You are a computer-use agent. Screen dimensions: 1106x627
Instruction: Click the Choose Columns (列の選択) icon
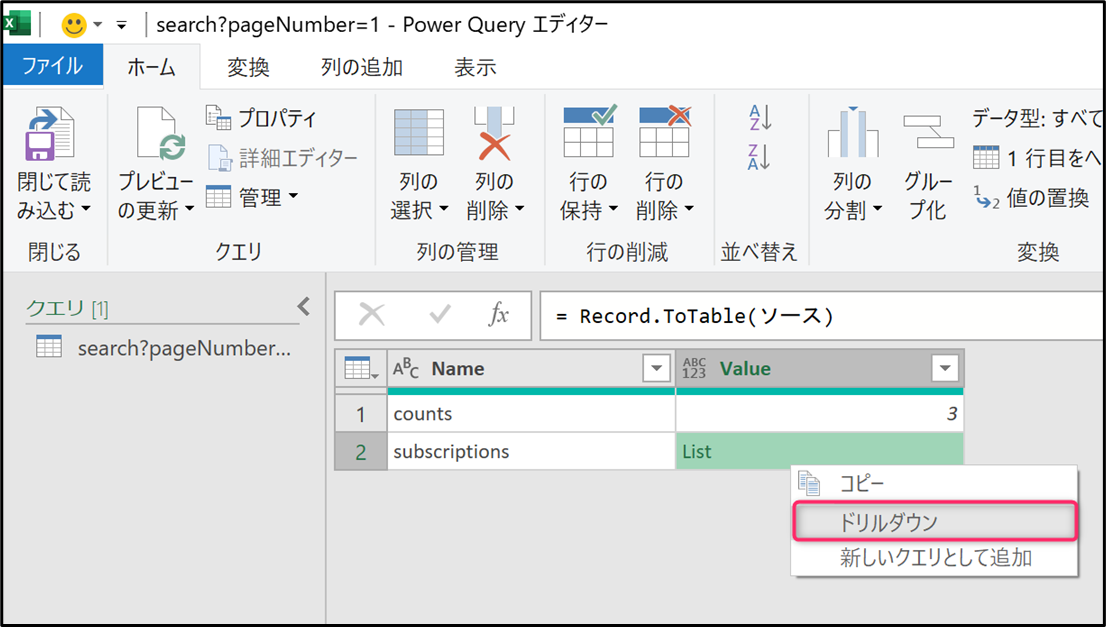click(x=419, y=133)
